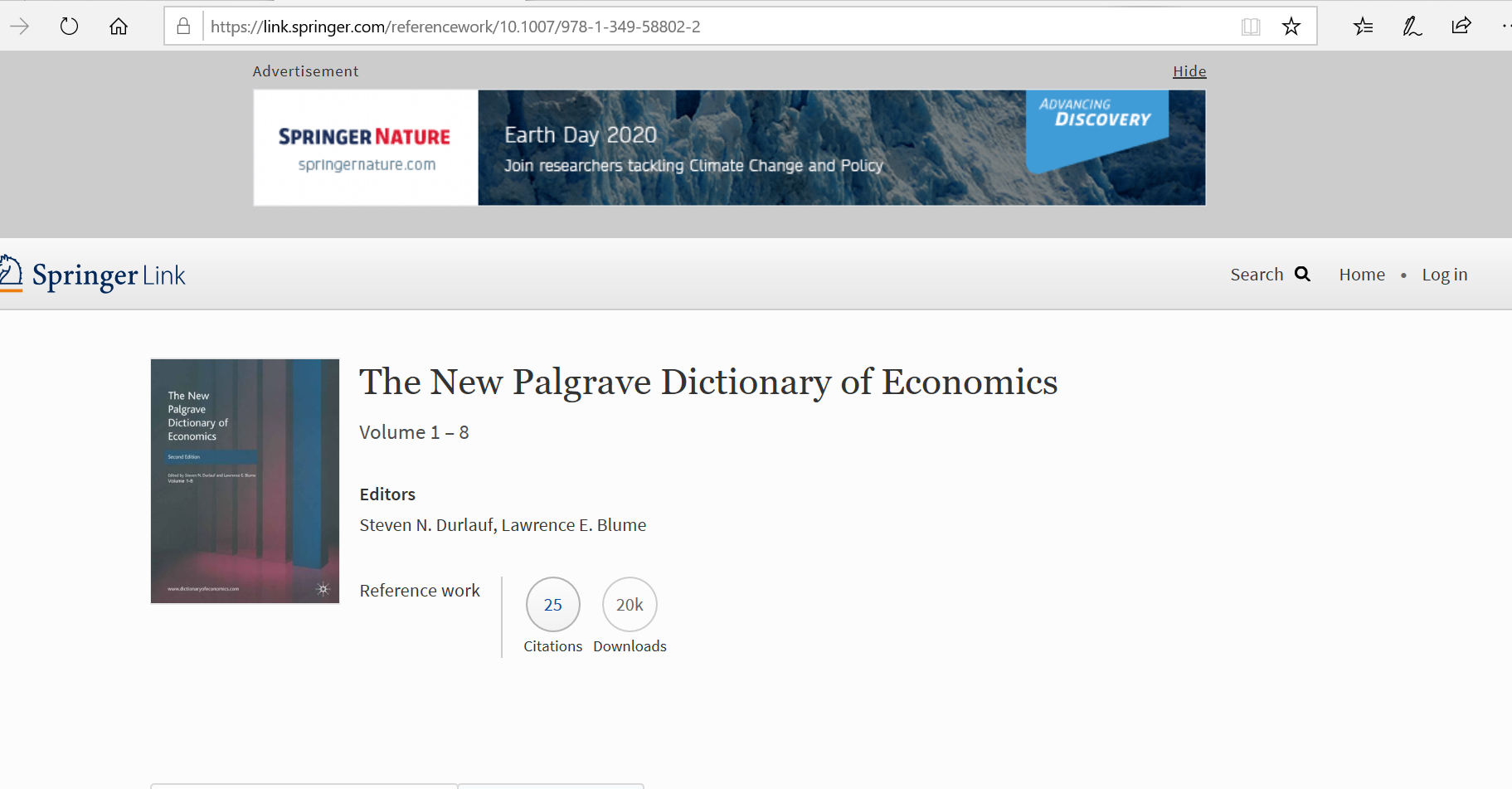
Task: Click the springernature.com ad logo
Action: (x=366, y=148)
